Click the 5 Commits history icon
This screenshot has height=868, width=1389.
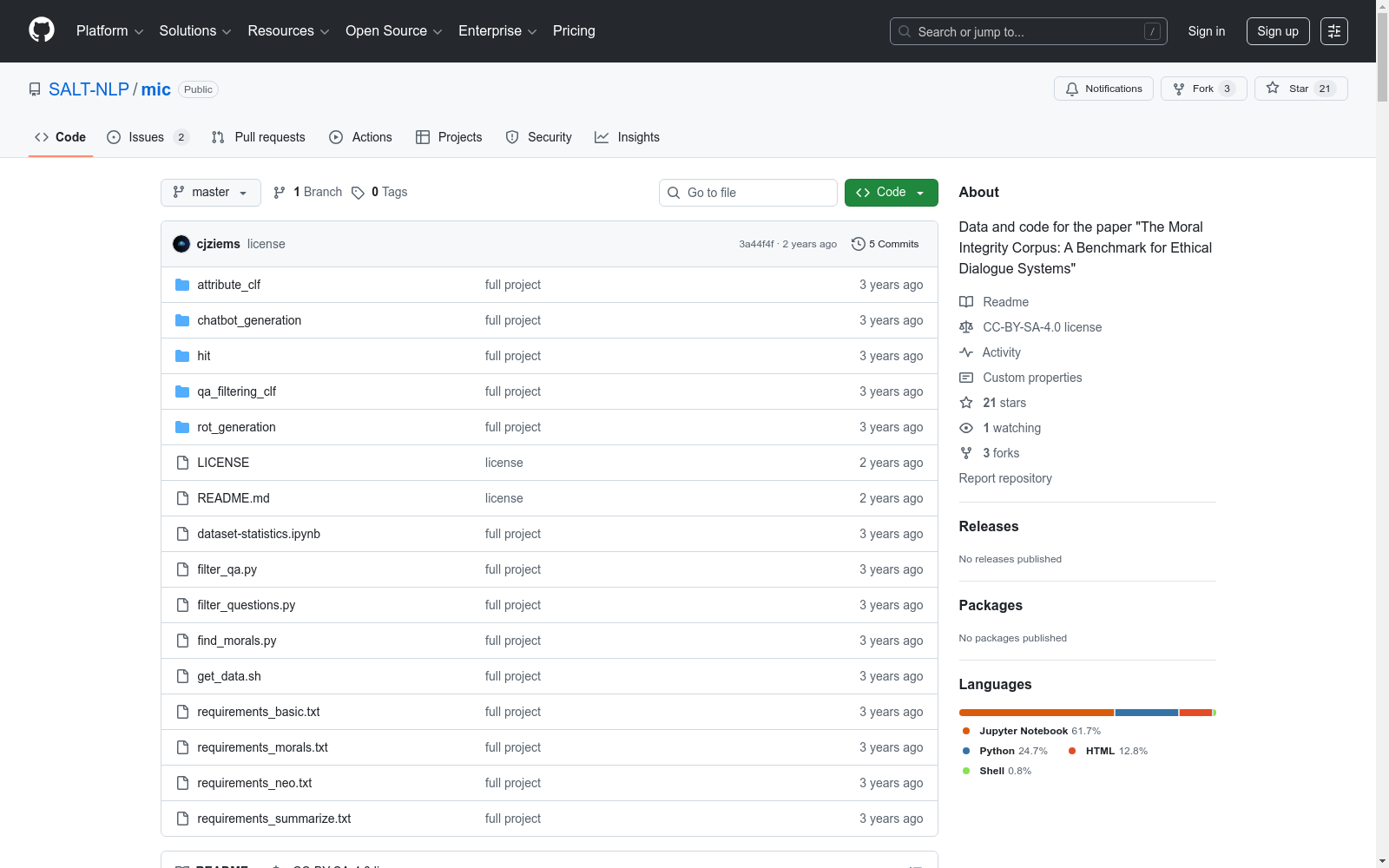tap(858, 244)
